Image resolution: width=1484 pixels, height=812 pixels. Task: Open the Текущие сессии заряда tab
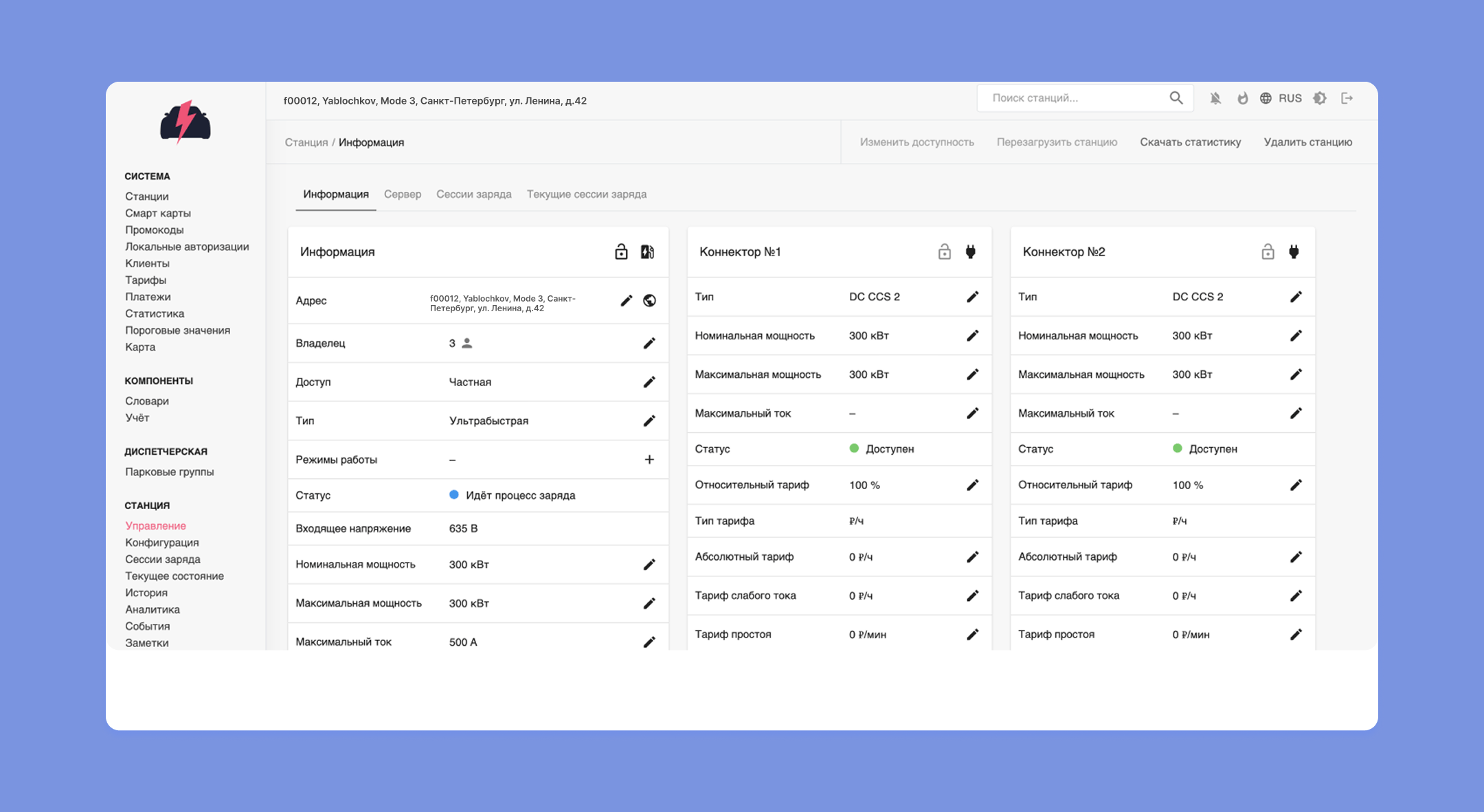(x=586, y=194)
